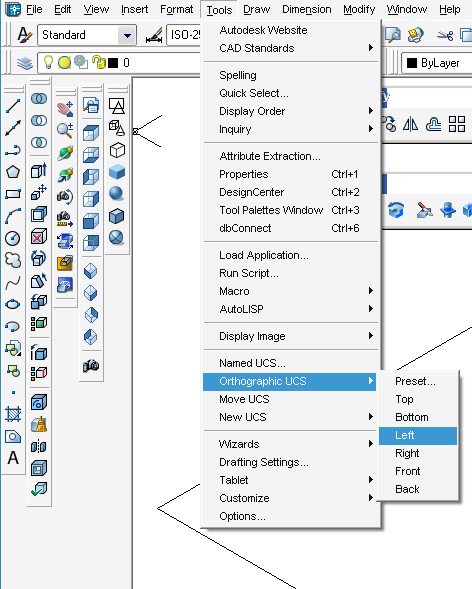The image size is (472, 589).
Task: Choose Load Application... entry
Action: (x=290, y=255)
